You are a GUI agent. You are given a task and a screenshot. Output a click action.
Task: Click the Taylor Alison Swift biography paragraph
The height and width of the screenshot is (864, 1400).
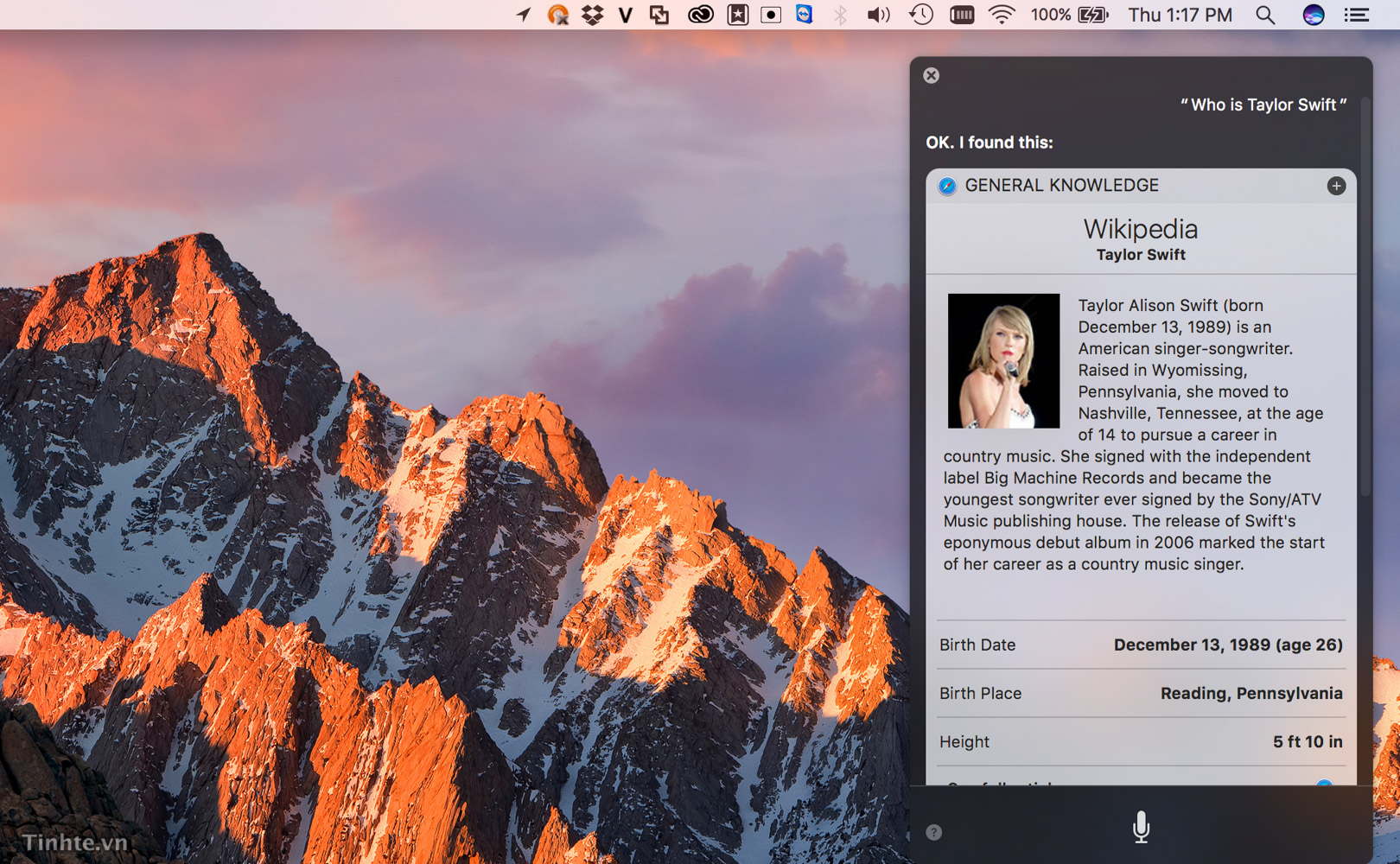(1135, 435)
